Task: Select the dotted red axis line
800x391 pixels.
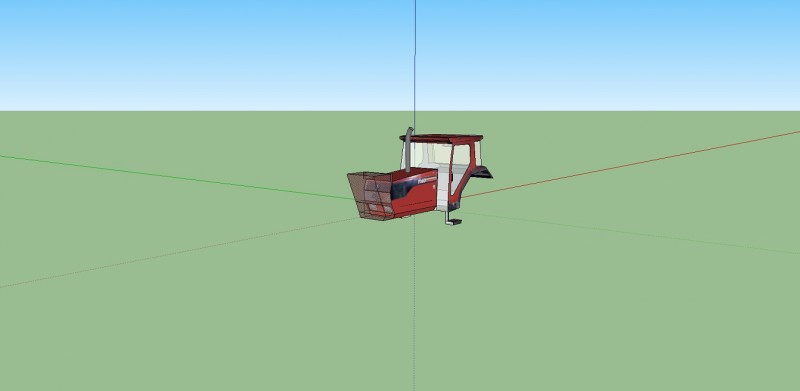Action: 179,253
